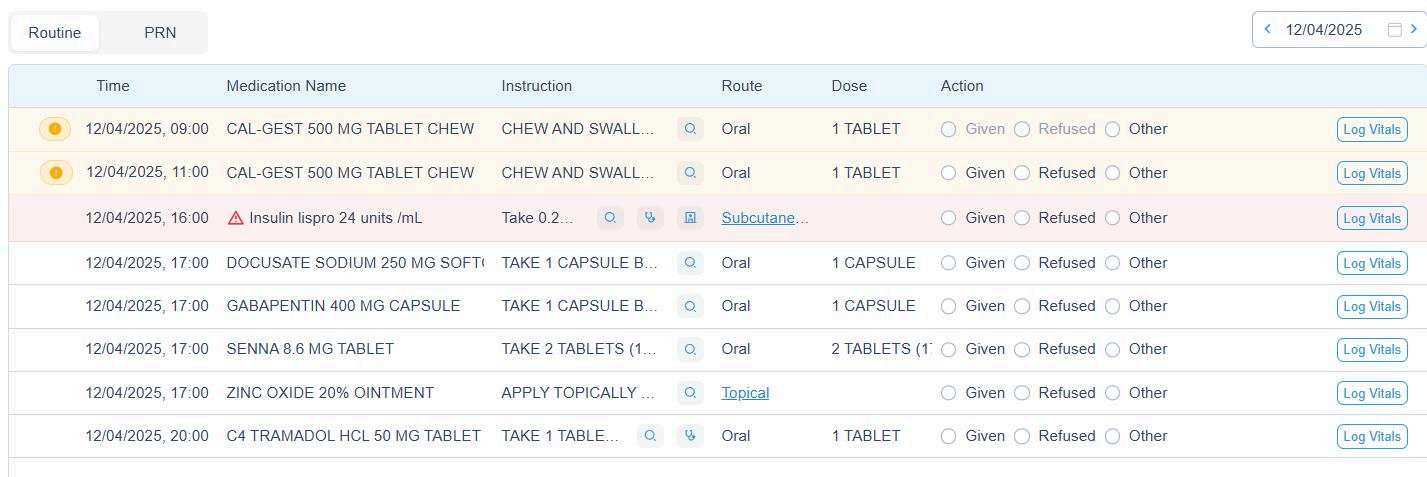Advance to next day with right chevron
Image resolution: width=1427 pixels, height=477 pixels.
[x=1414, y=30]
